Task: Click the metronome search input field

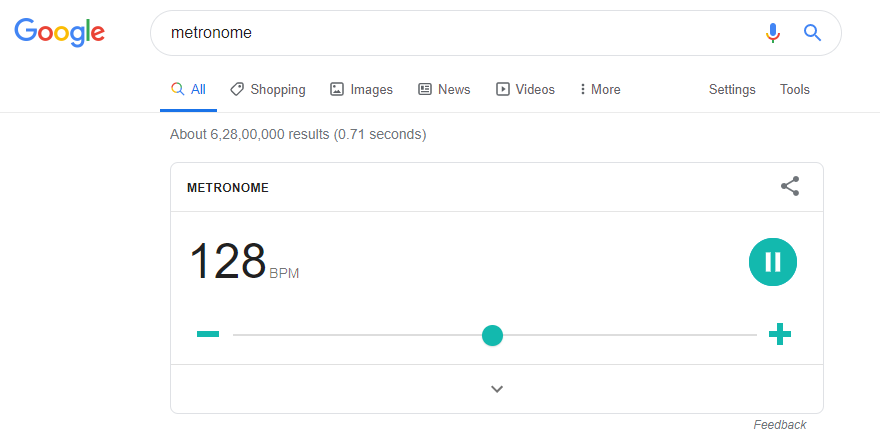Action: tap(450, 33)
